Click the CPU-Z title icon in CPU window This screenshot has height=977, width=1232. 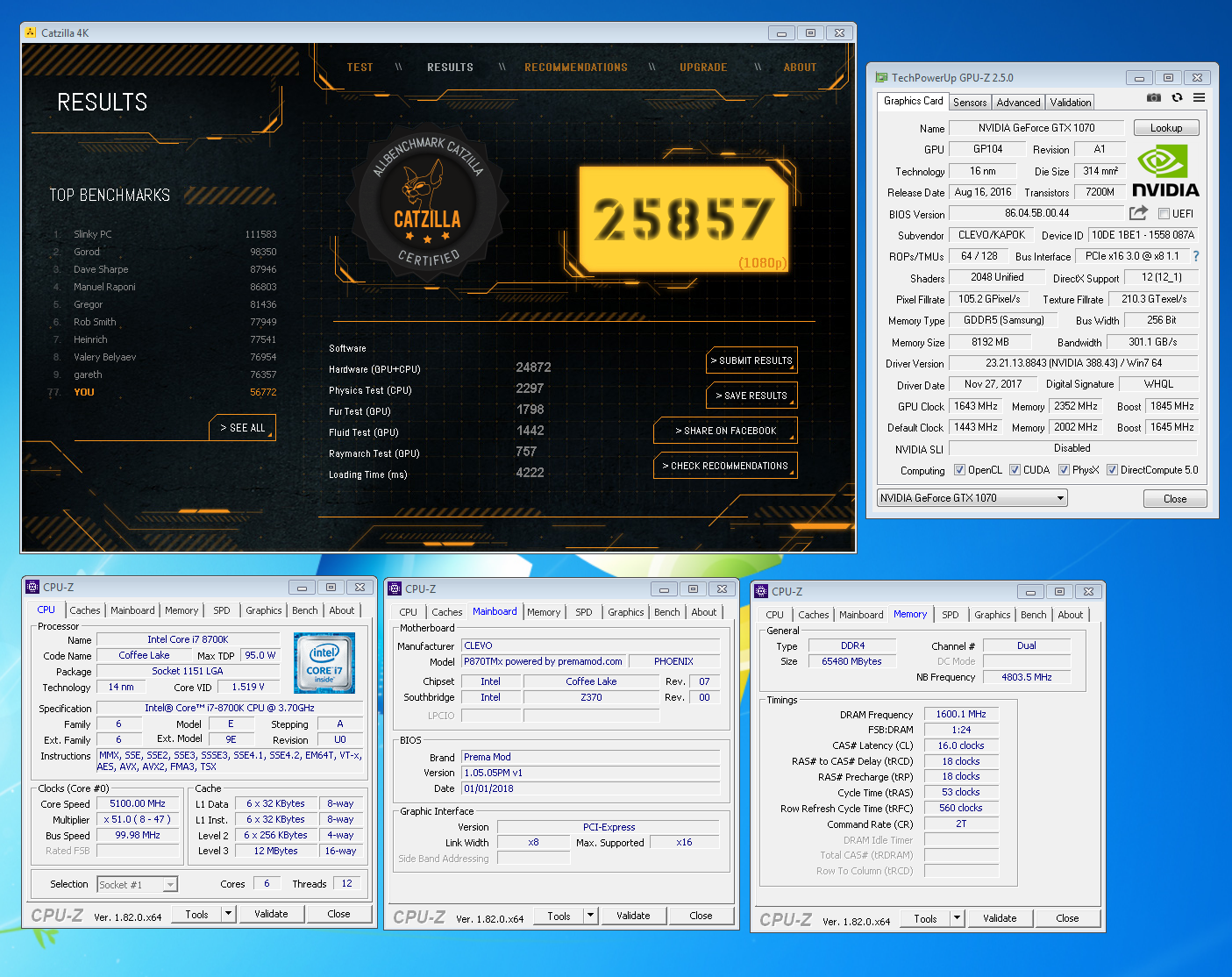tap(32, 587)
